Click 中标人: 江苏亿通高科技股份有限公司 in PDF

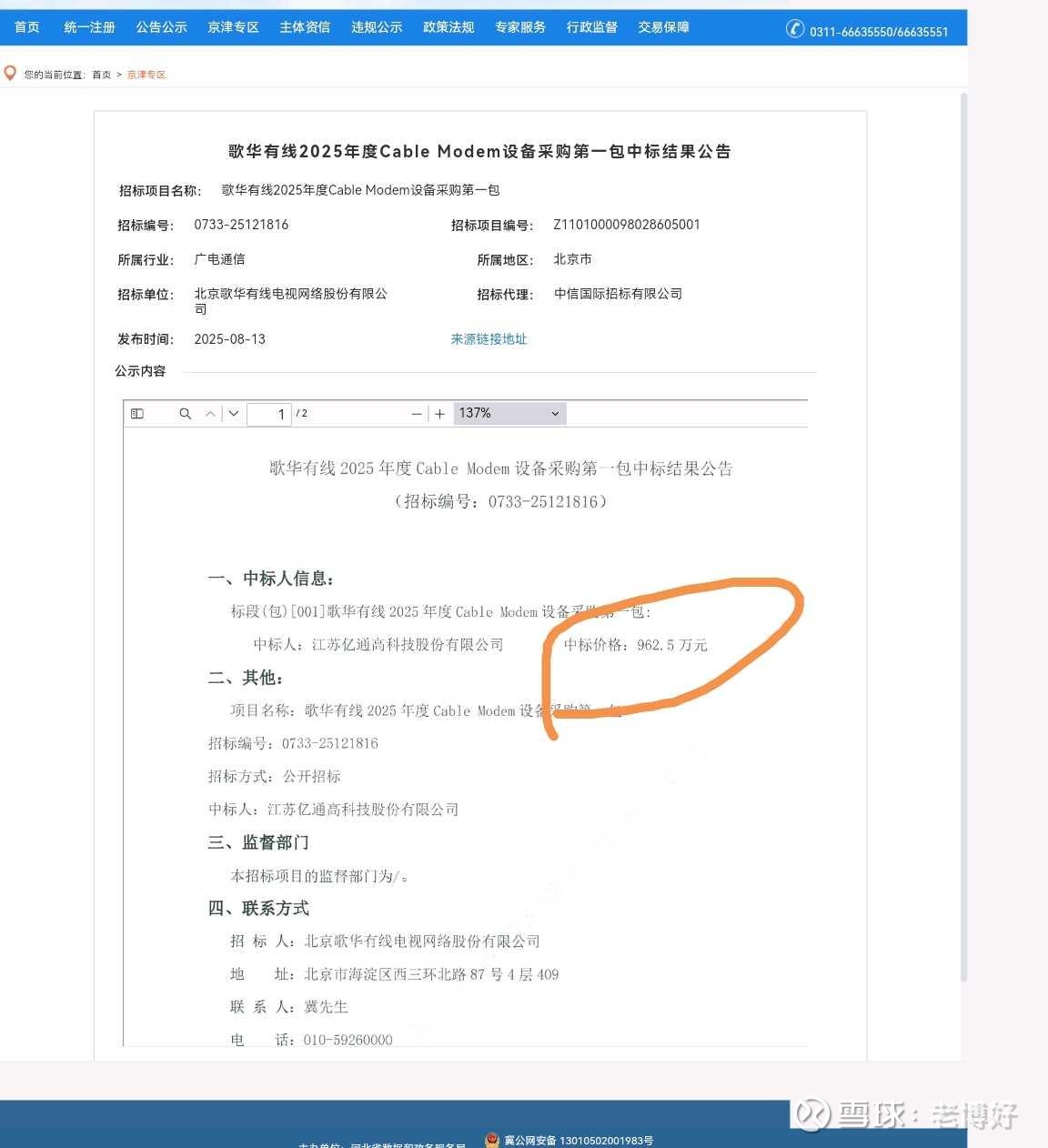378,645
